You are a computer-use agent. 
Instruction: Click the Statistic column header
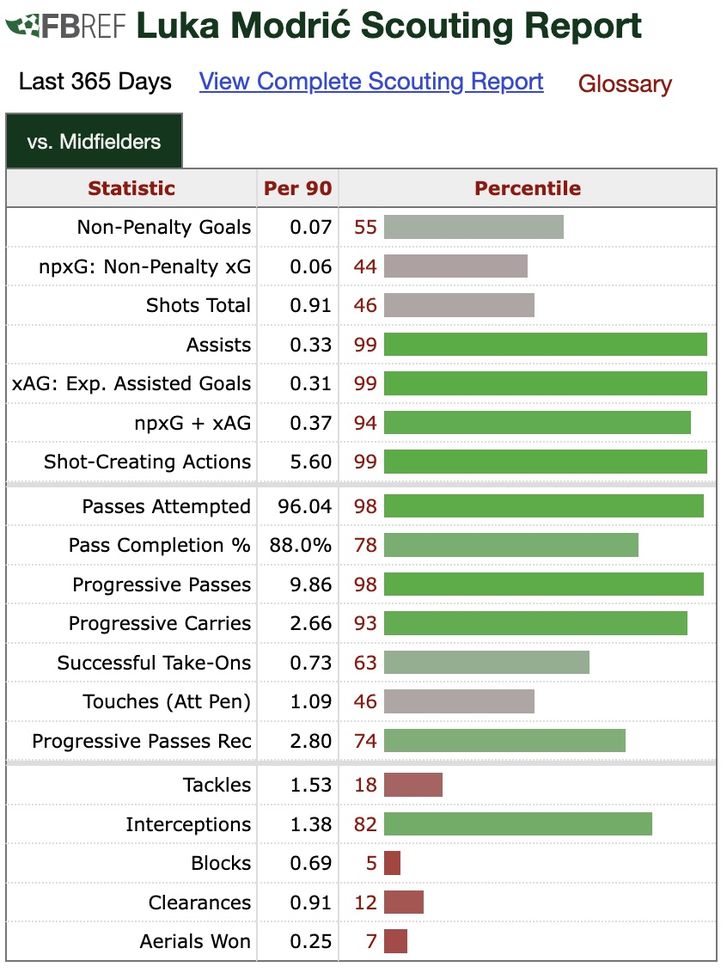click(x=131, y=188)
